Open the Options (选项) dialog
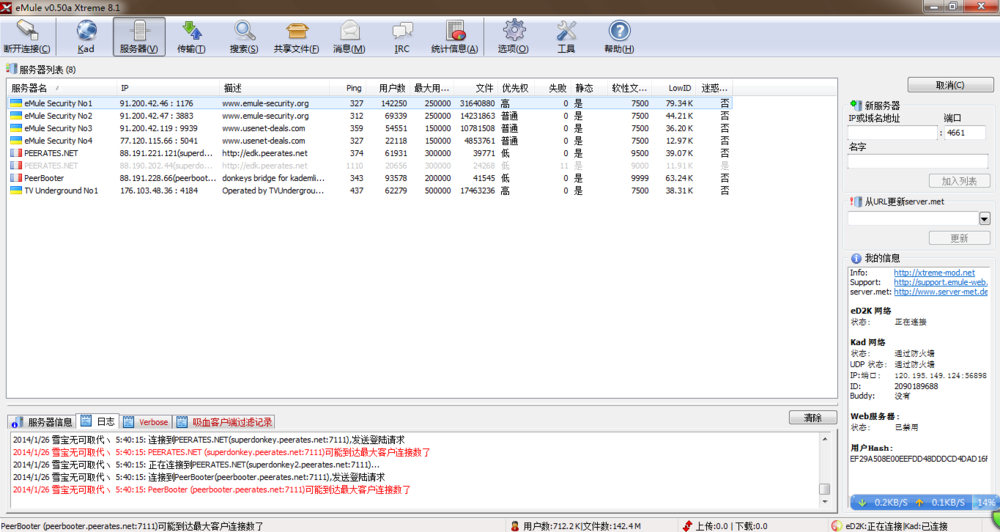 [513, 36]
